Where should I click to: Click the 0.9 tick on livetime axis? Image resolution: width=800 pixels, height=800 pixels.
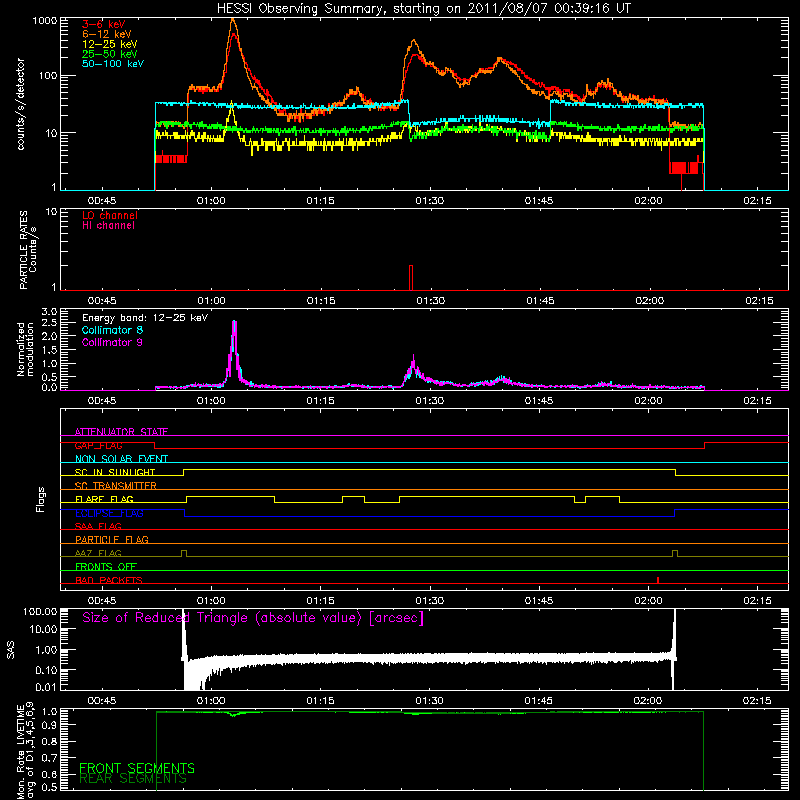coord(51,726)
